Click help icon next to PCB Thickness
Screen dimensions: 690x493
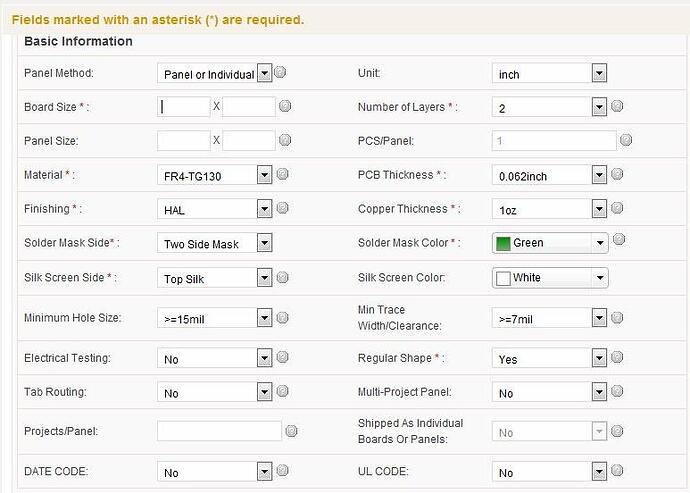coord(617,174)
